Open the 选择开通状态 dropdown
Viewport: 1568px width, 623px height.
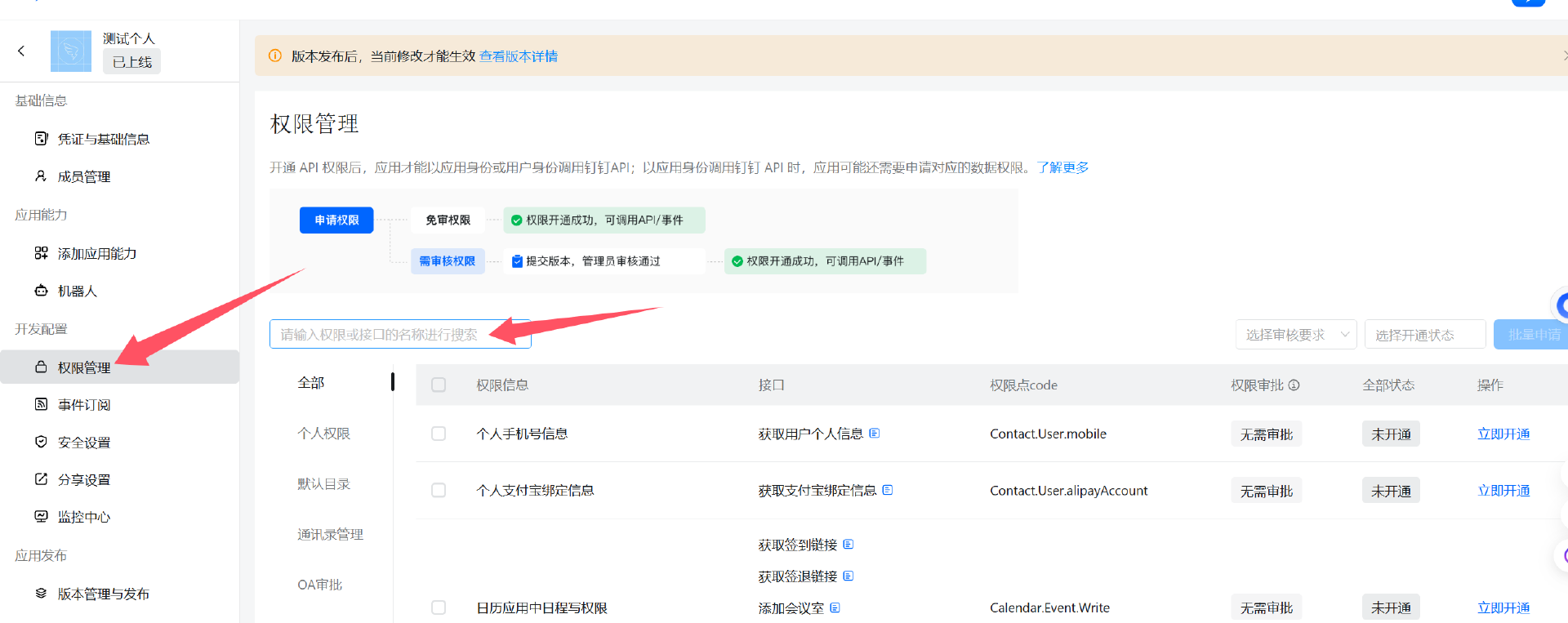pyautogui.click(x=1425, y=335)
